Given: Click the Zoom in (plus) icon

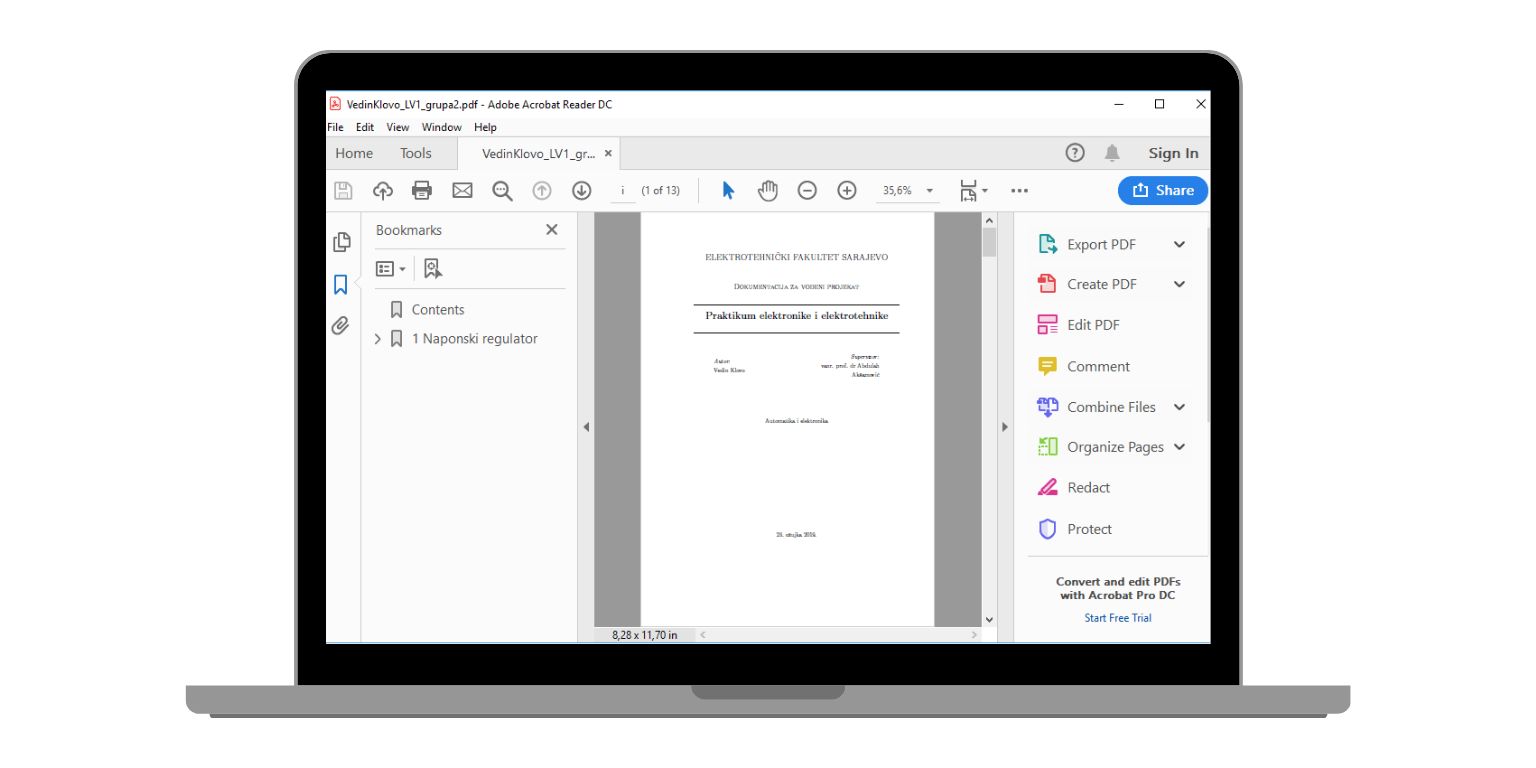Looking at the screenshot, I should pyautogui.click(x=846, y=190).
